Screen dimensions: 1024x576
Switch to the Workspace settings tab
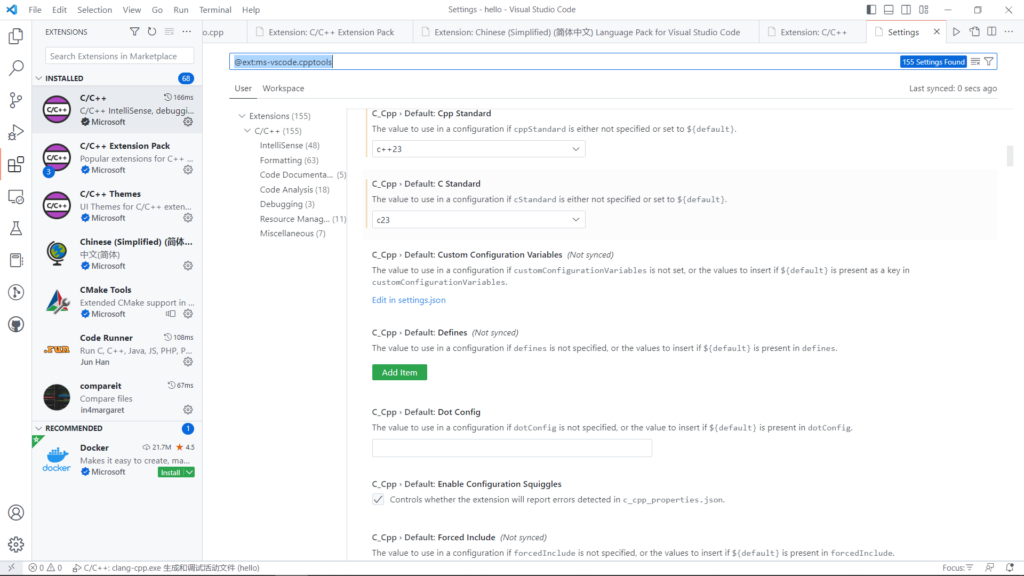pos(283,89)
